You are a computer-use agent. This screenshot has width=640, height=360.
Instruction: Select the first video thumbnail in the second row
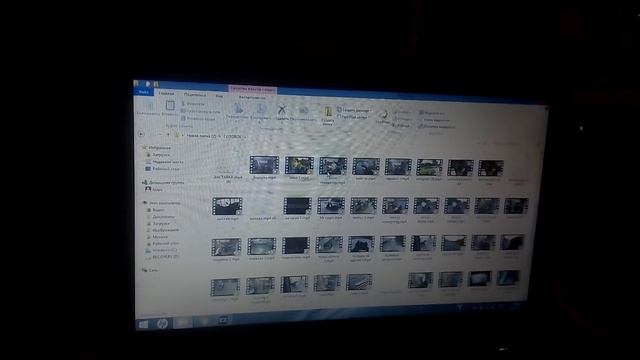[227, 206]
